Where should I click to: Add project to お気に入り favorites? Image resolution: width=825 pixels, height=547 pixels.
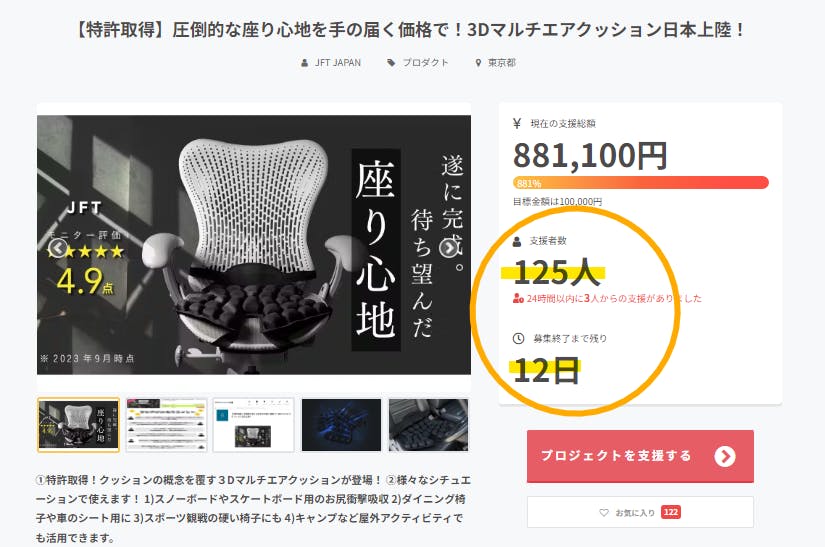pyautogui.click(x=640, y=512)
